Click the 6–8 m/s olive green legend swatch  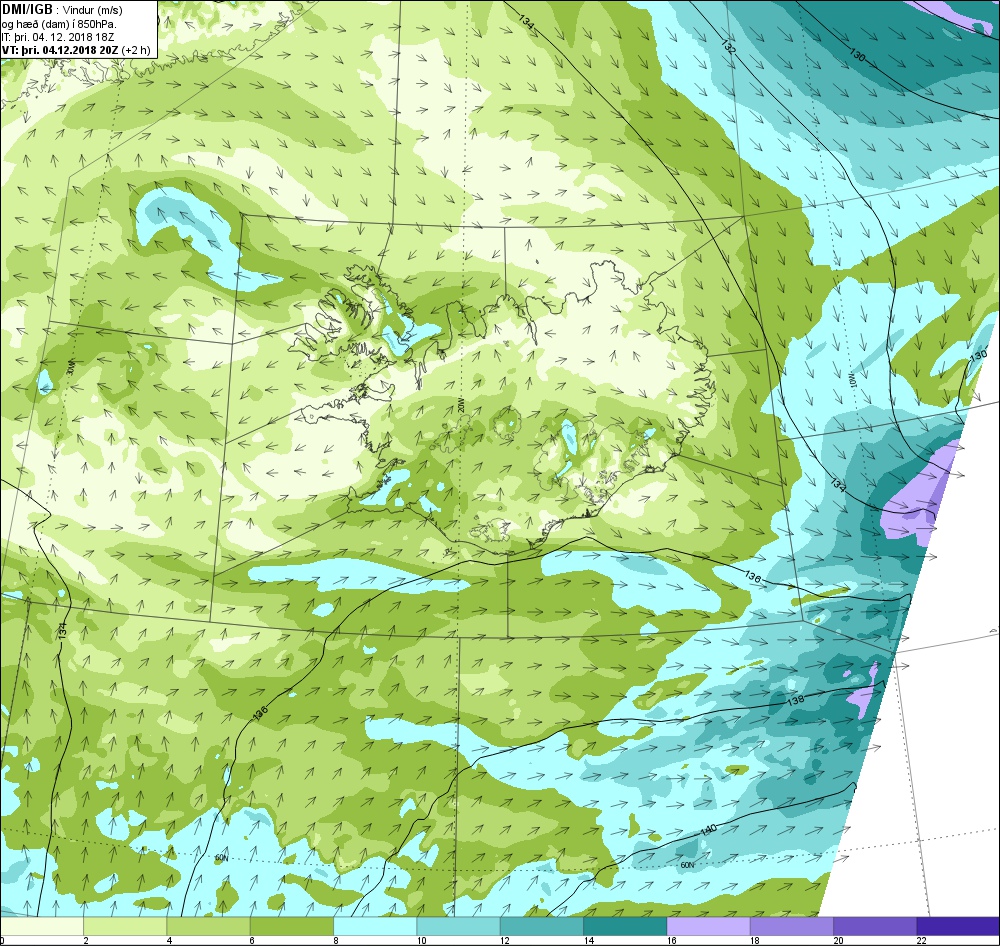(x=291, y=926)
